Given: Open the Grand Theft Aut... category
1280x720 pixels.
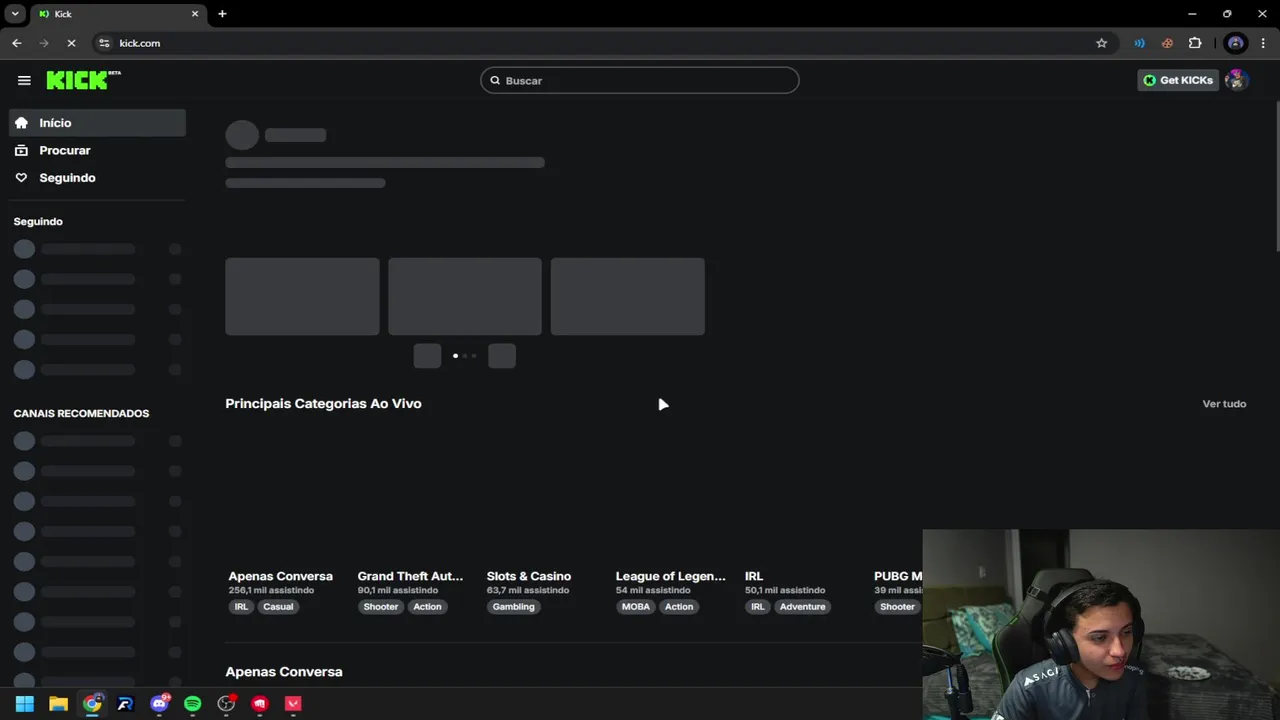Looking at the screenshot, I should point(410,576).
